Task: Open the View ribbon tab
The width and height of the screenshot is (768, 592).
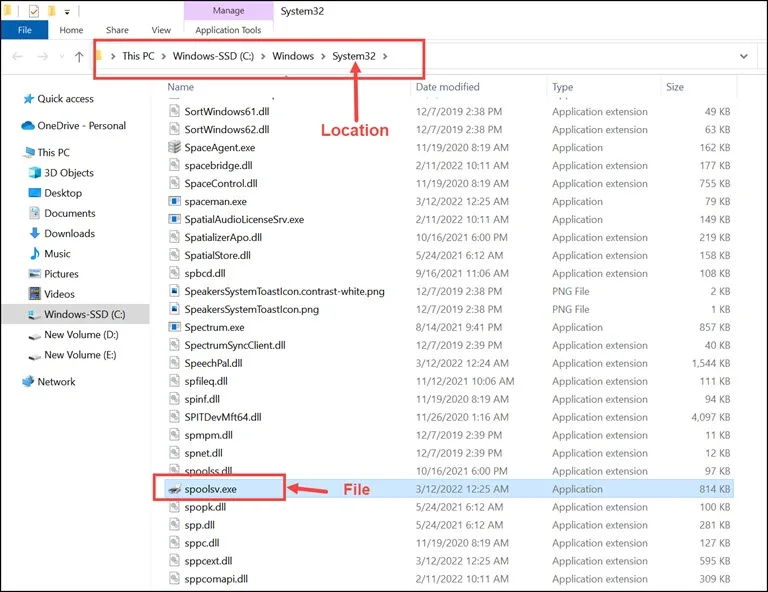Action: tap(161, 30)
